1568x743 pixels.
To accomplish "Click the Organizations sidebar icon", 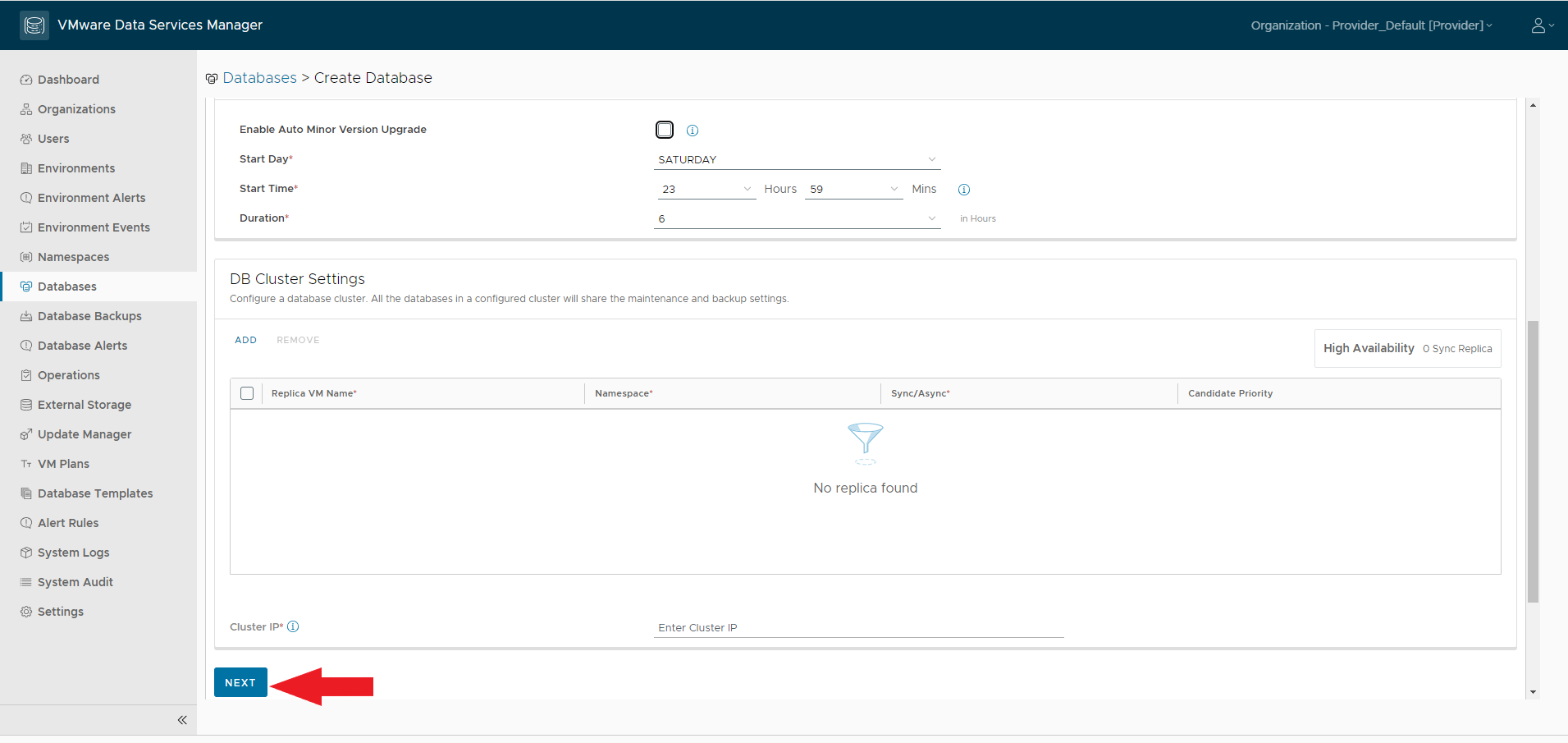I will tap(26, 109).
